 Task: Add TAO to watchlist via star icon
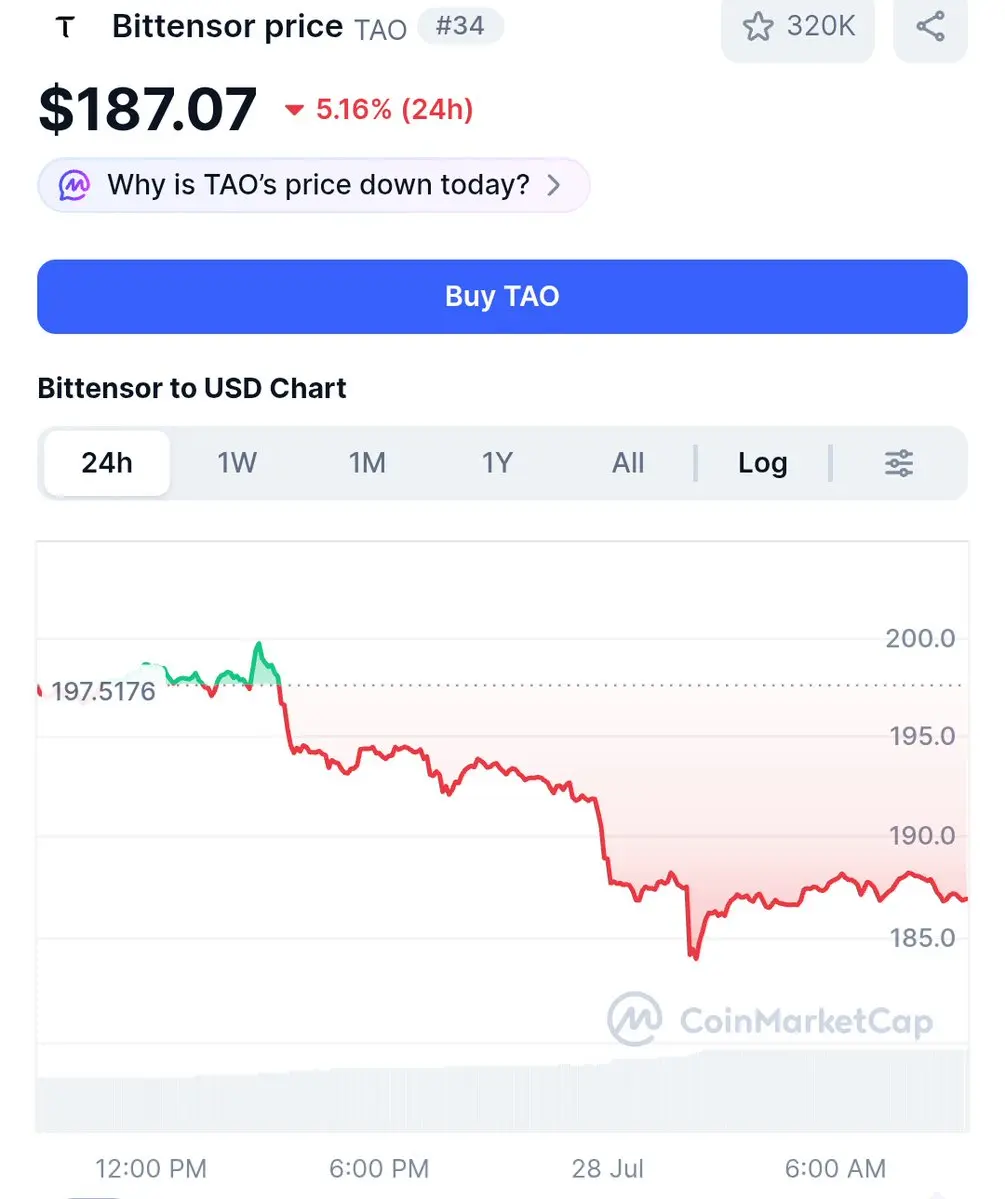[758, 27]
